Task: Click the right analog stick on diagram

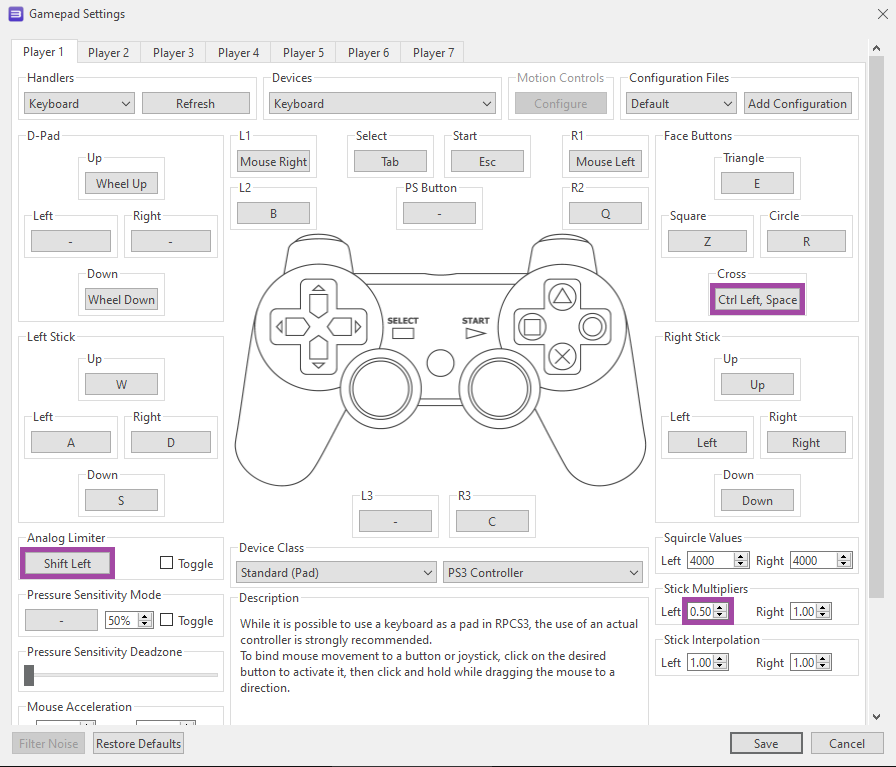Action: (x=499, y=389)
